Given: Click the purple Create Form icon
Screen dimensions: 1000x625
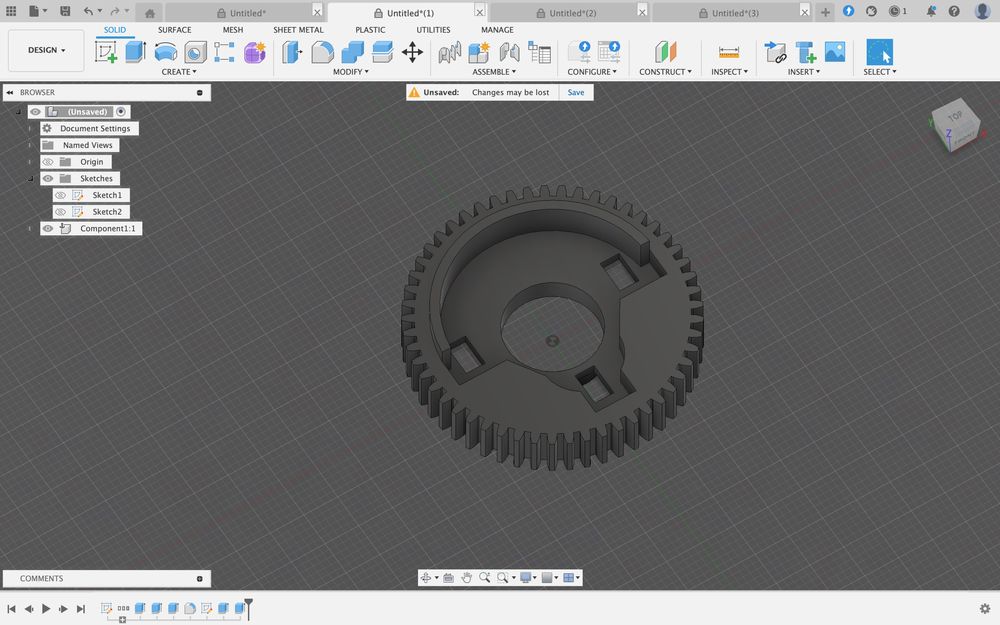Looking at the screenshot, I should [254, 52].
